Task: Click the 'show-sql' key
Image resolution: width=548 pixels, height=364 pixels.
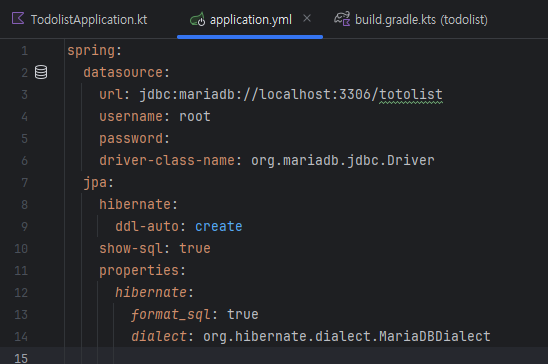Action: click(131, 249)
